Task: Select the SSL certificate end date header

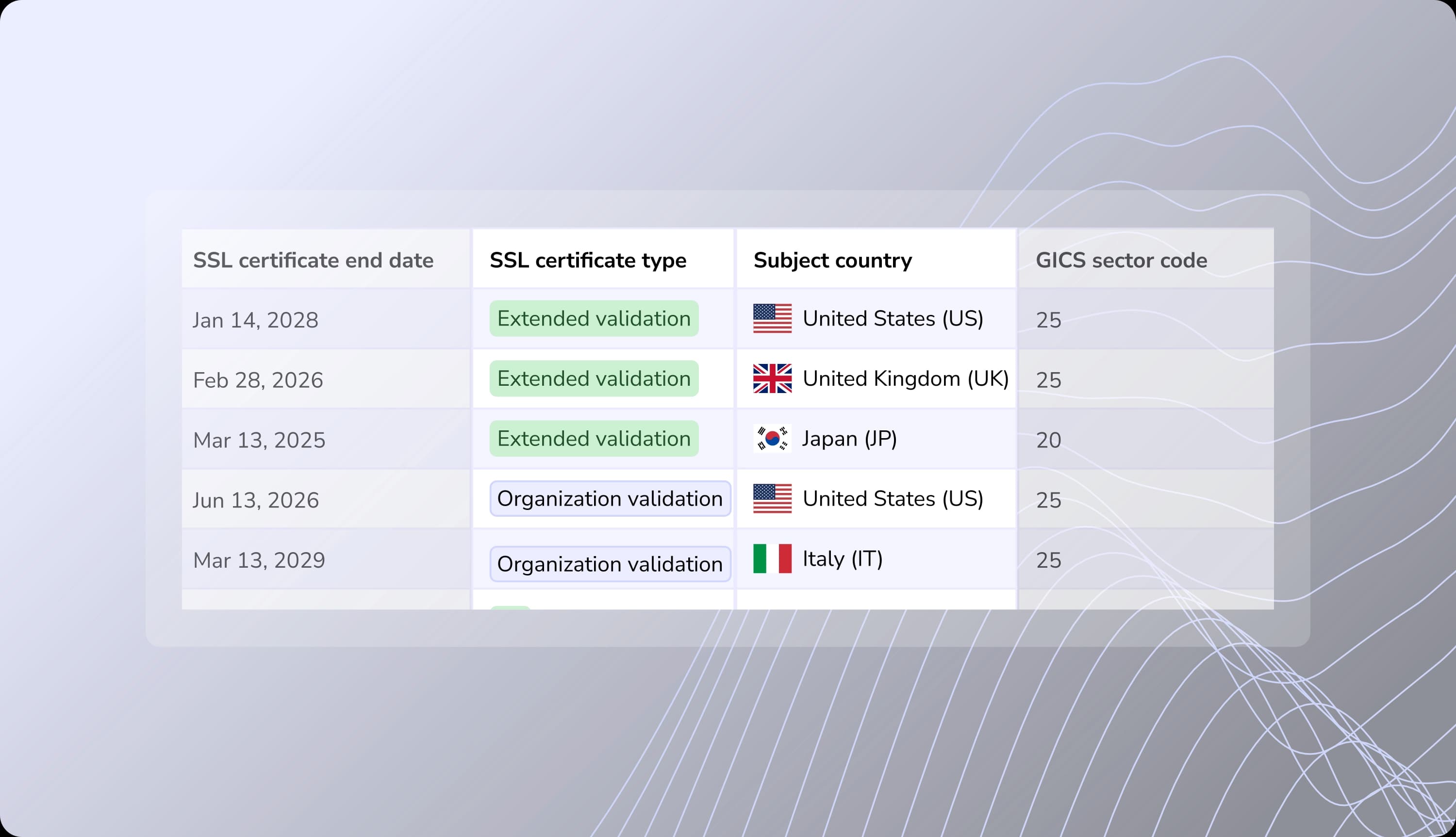Action: click(x=313, y=260)
